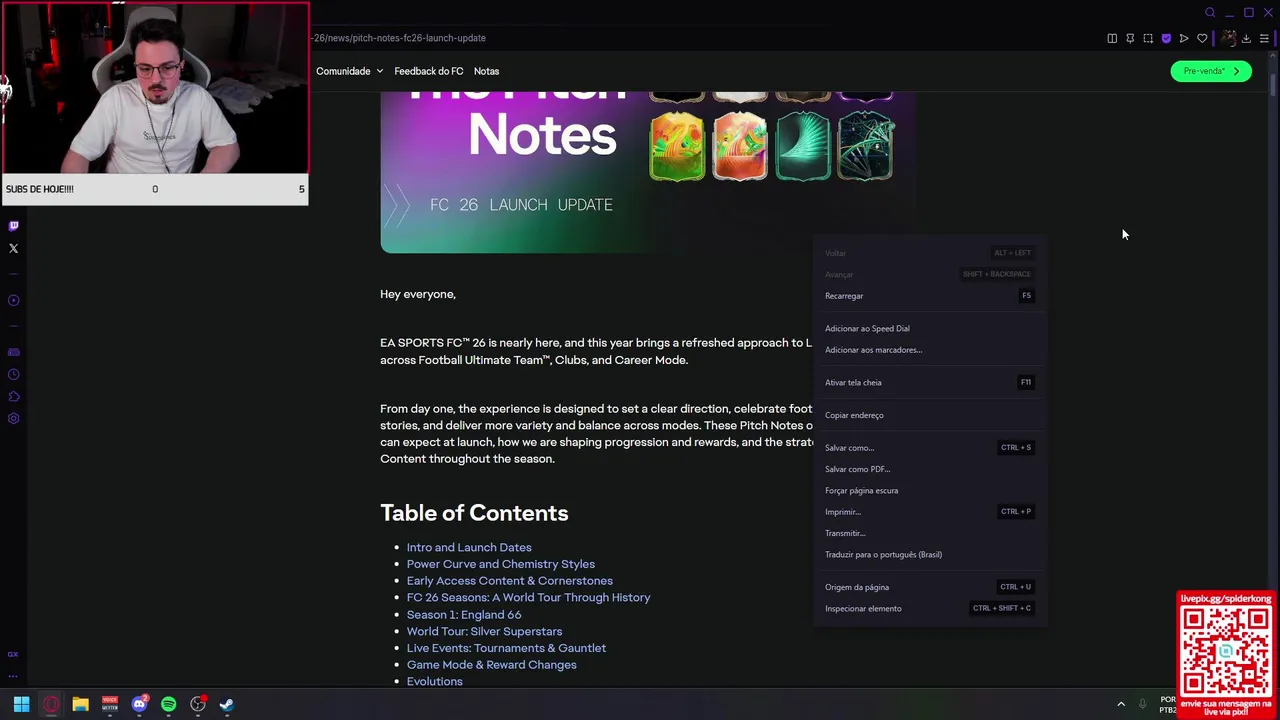Screen dimensions: 1280x720
Task: Open the X (Twitter) sidebar panel
Action: coord(13,248)
